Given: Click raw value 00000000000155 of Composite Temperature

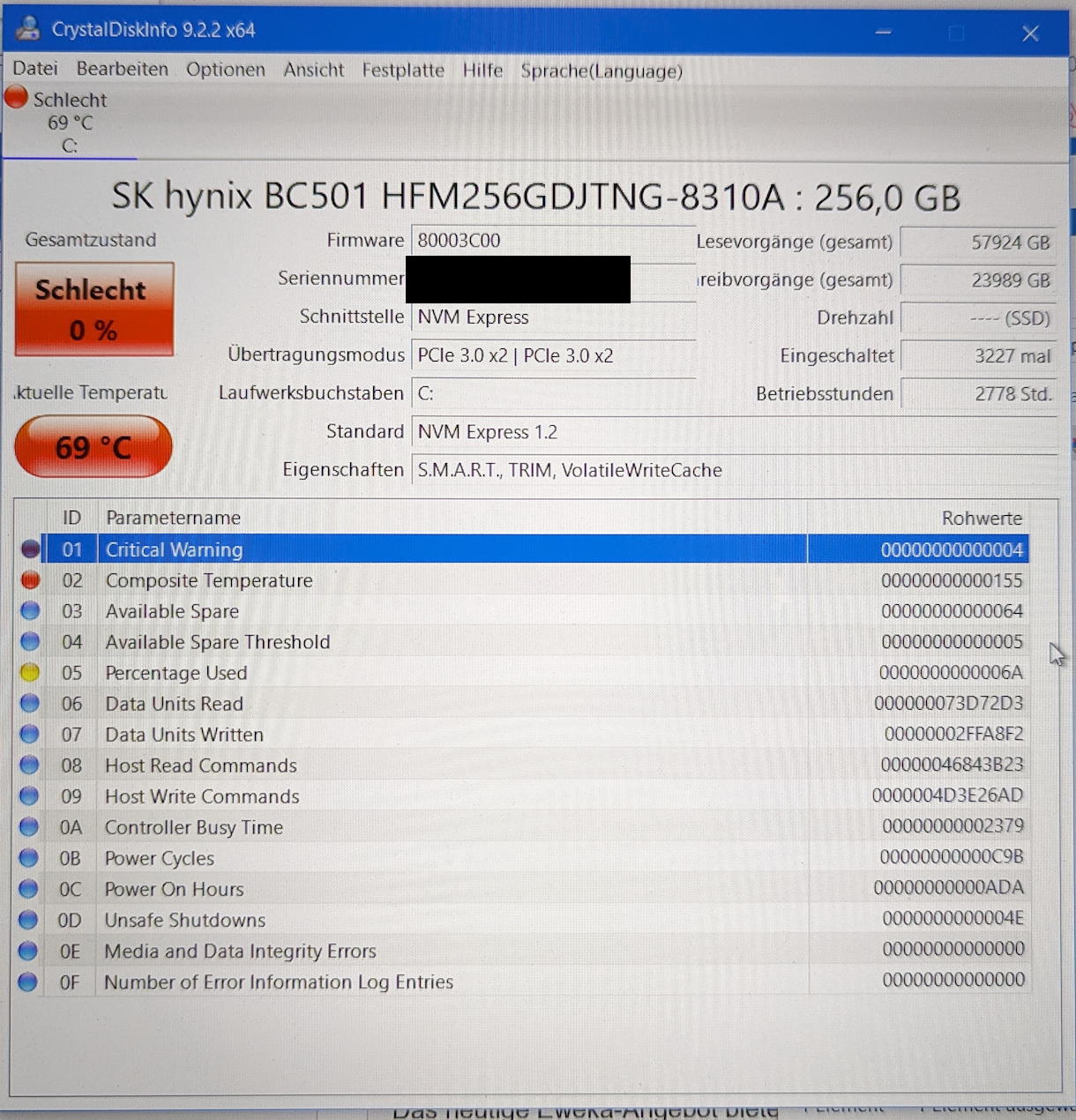Looking at the screenshot, I should 952,580.
